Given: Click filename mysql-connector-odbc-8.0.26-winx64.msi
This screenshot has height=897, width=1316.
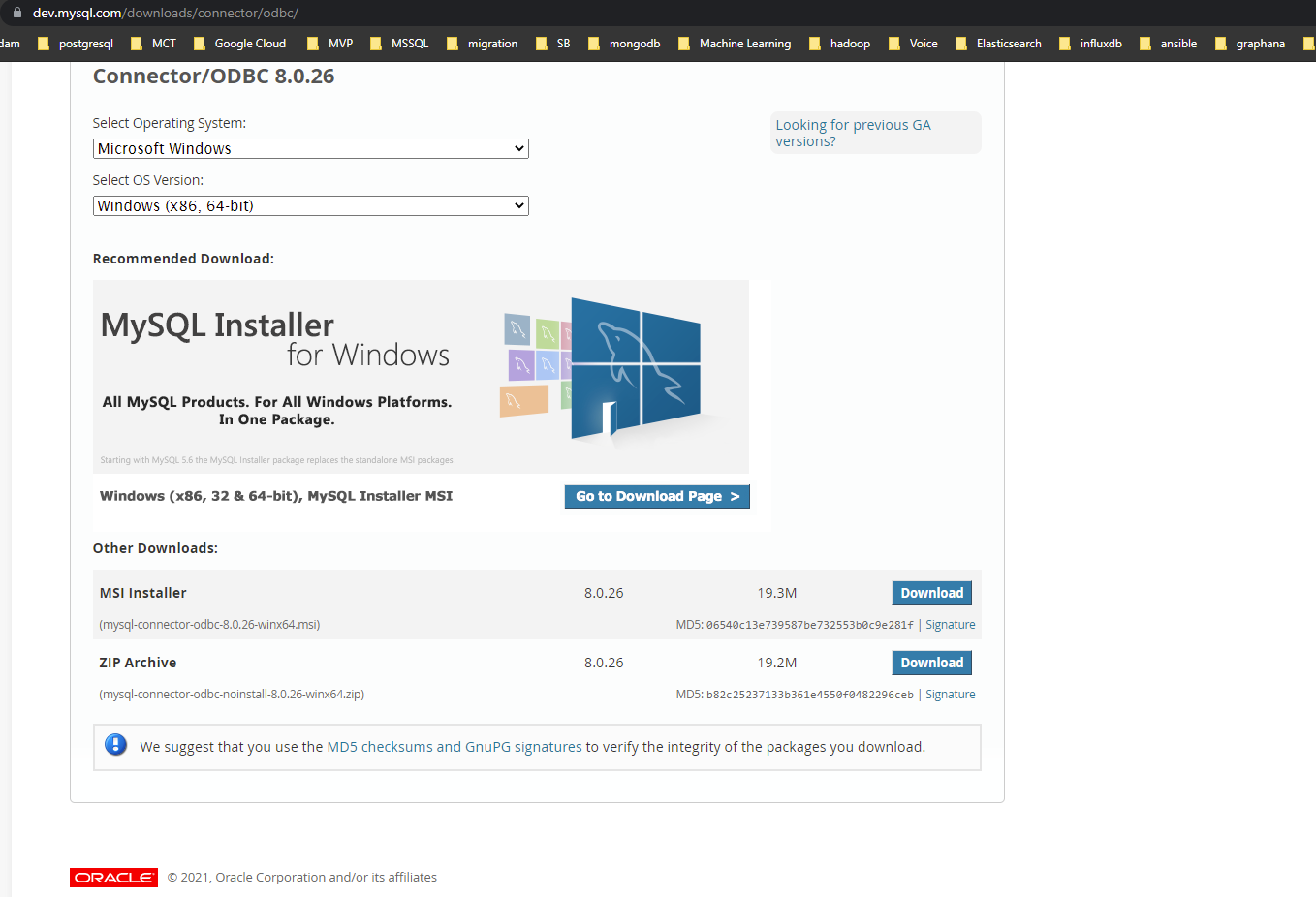Looking at the screenshot, I should point(209,625).
